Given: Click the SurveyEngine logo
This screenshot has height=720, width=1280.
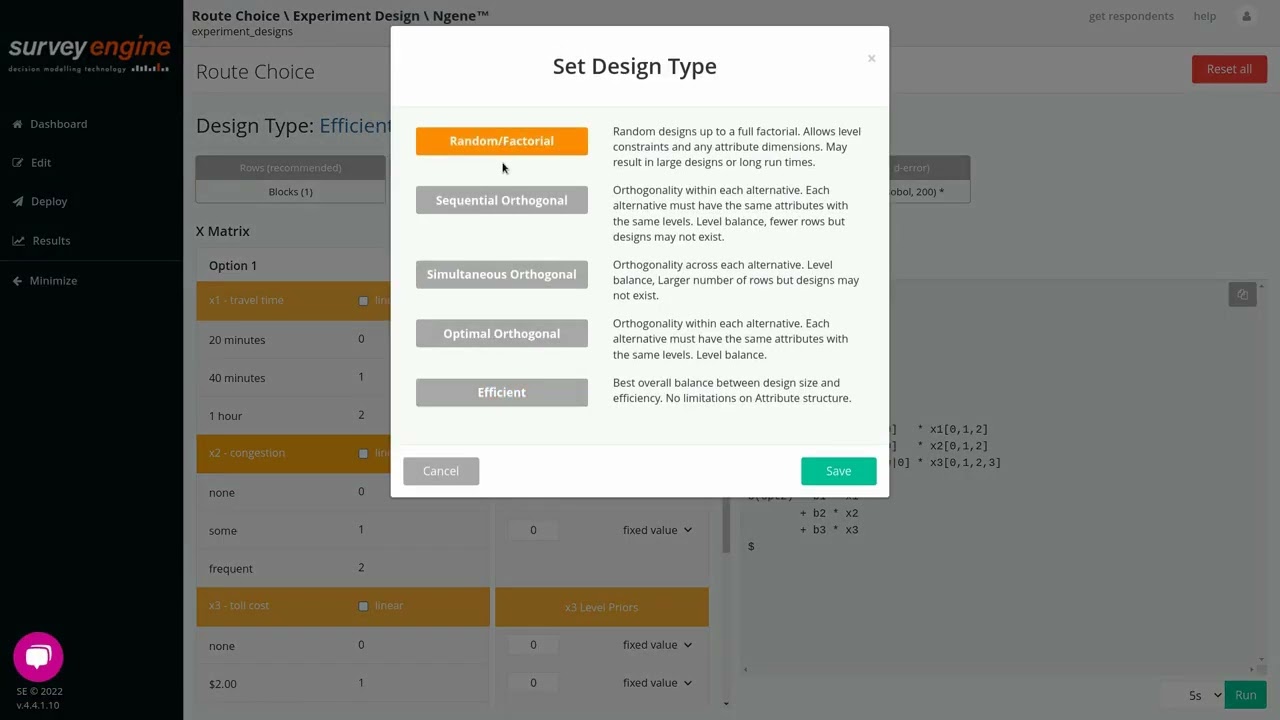Looking at the screenshot, I should (x=90, y=54).
